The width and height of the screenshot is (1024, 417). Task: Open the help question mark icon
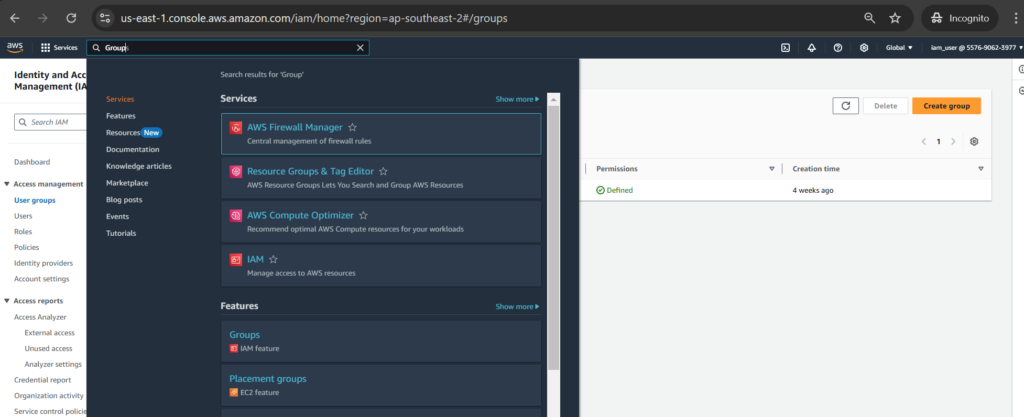837,48
